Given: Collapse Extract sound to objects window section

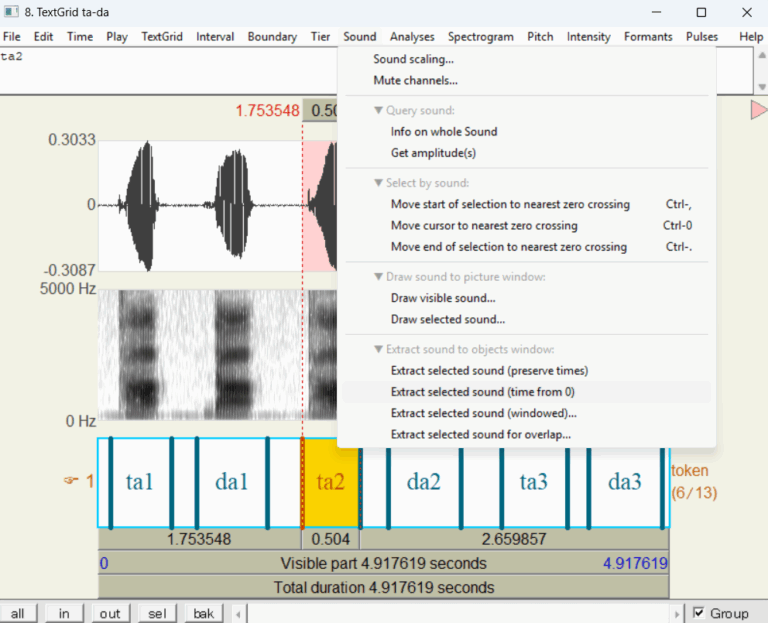Looking at the screenshot, I should [379, 349].
